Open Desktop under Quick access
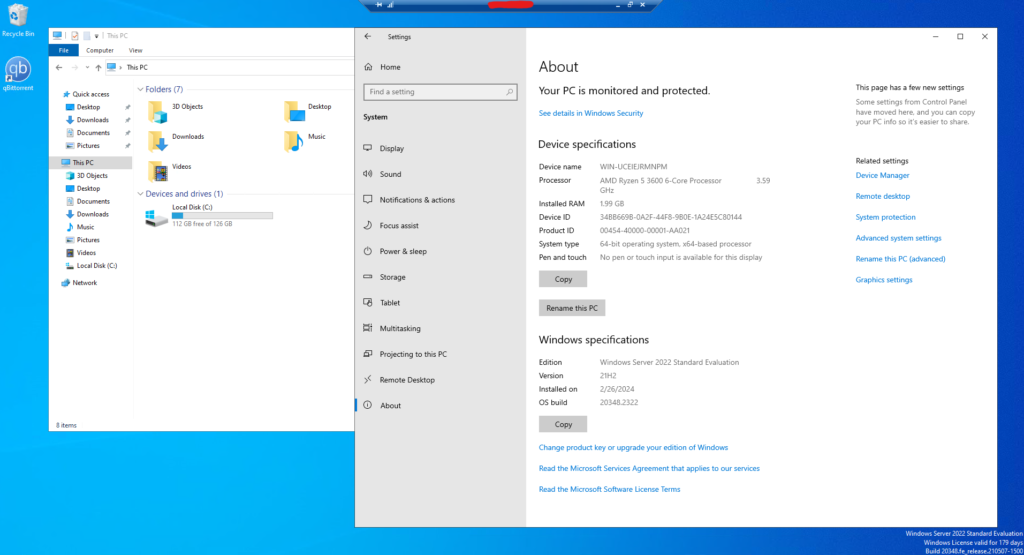Screen dimensions: 1024x555 click(88, 107)
